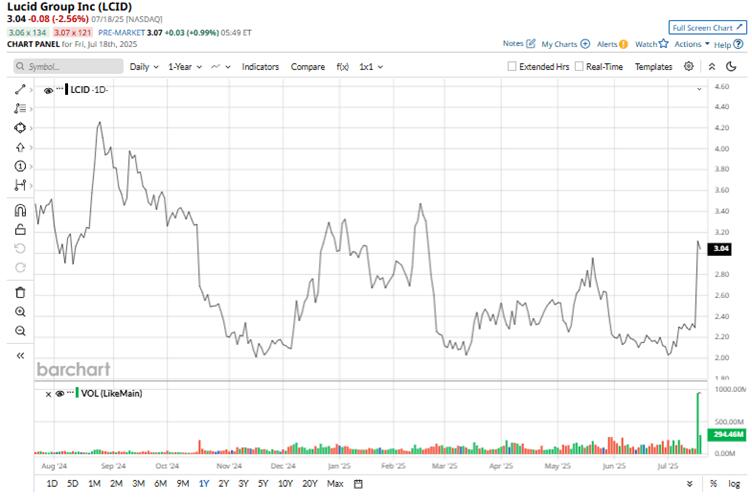
Task: Select the 1M time range
Action: pos(94,484)
